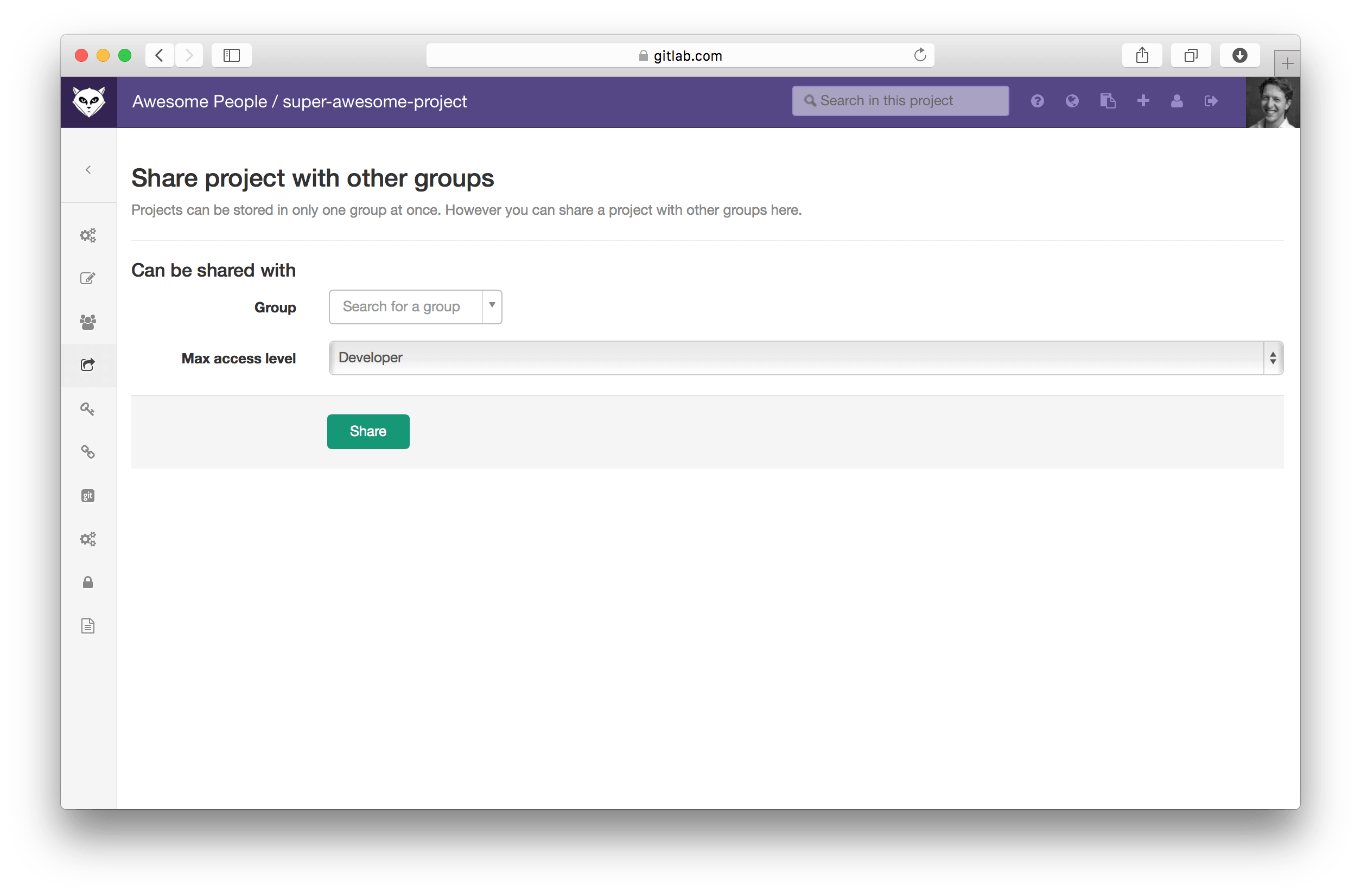Toggle the GitLab help icon
1361x896 pixels.
(x=1037, y=100)
